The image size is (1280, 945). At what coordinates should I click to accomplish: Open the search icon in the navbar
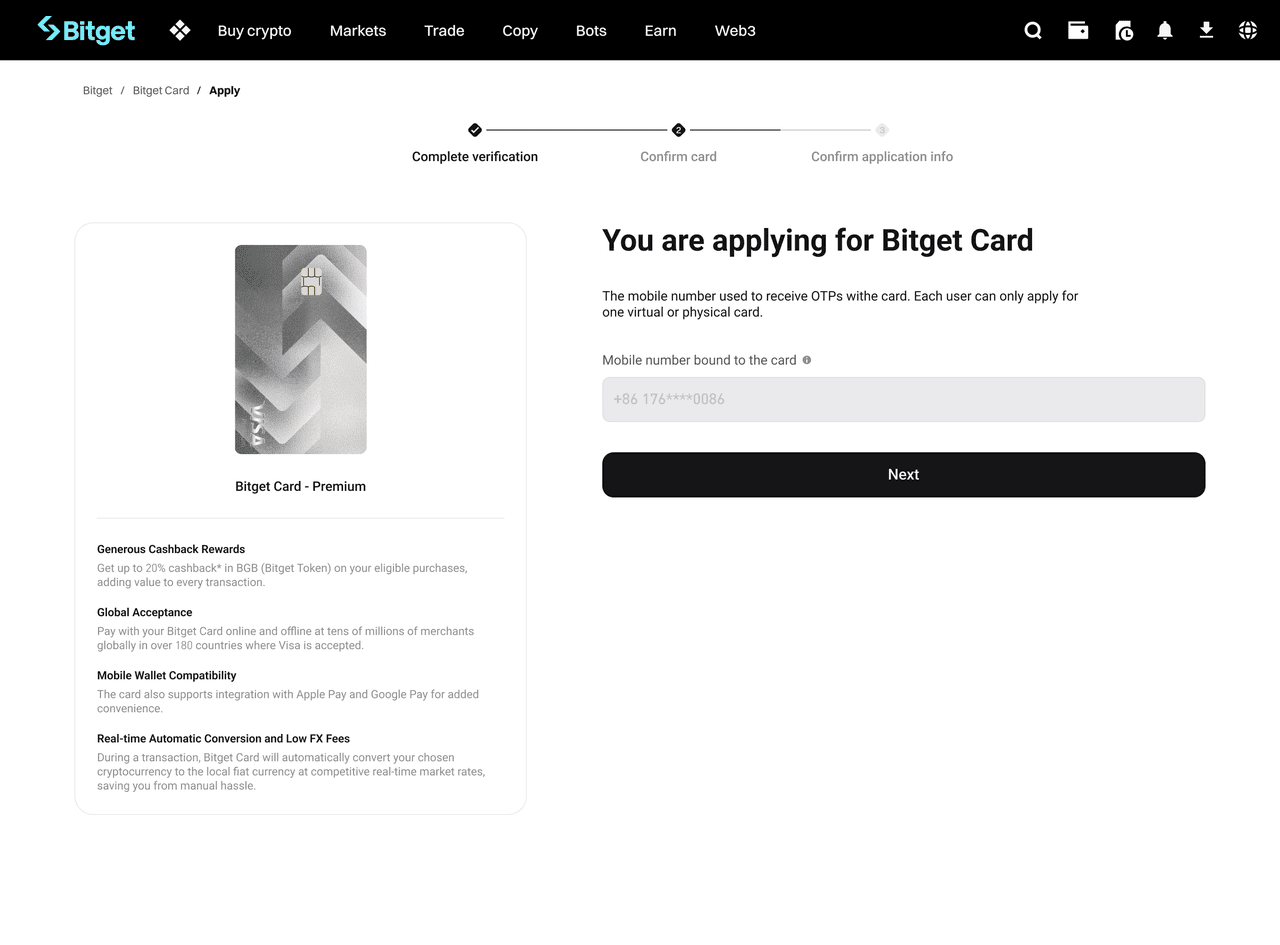pyautogui.click(x=1032, y=30)
